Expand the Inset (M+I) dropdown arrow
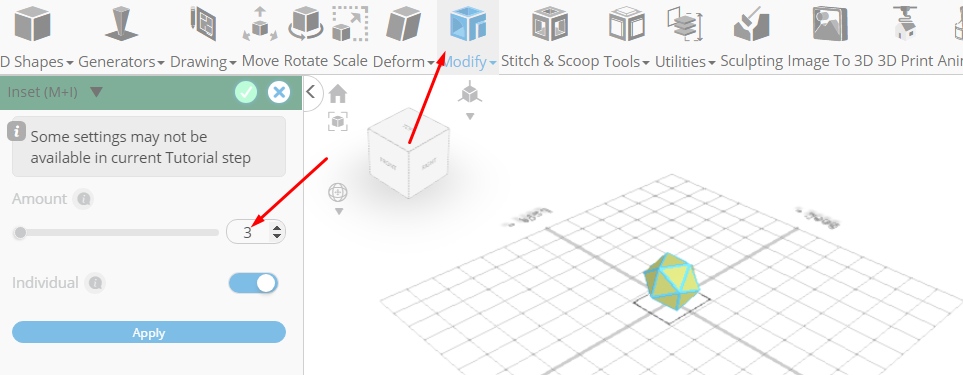963x375 pixels. [x=96, y=93]
